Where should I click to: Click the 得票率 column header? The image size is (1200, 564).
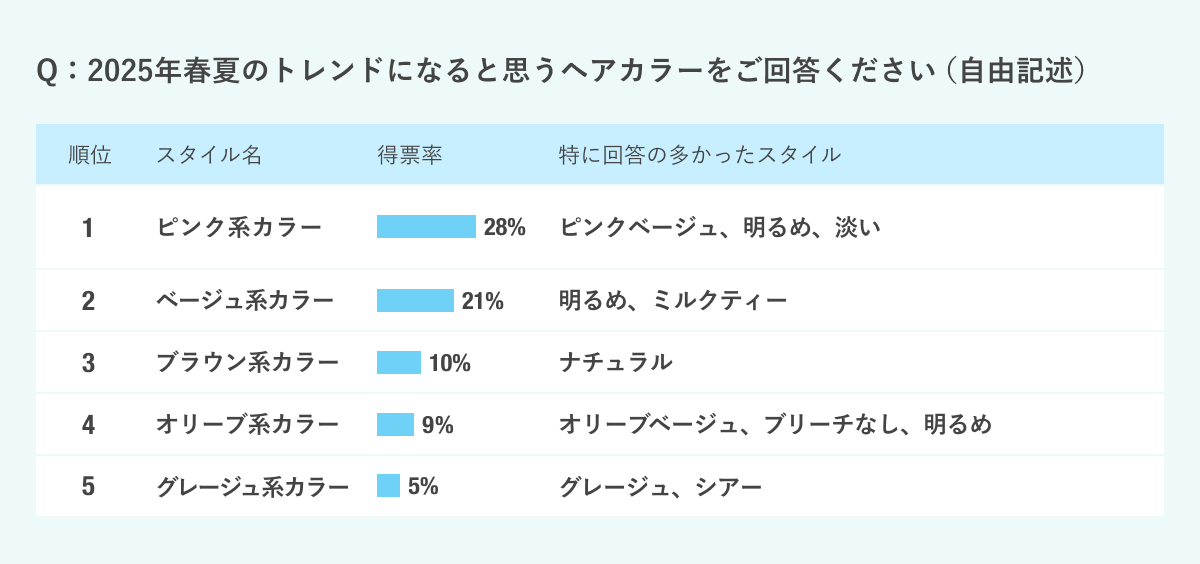(409, 155)
